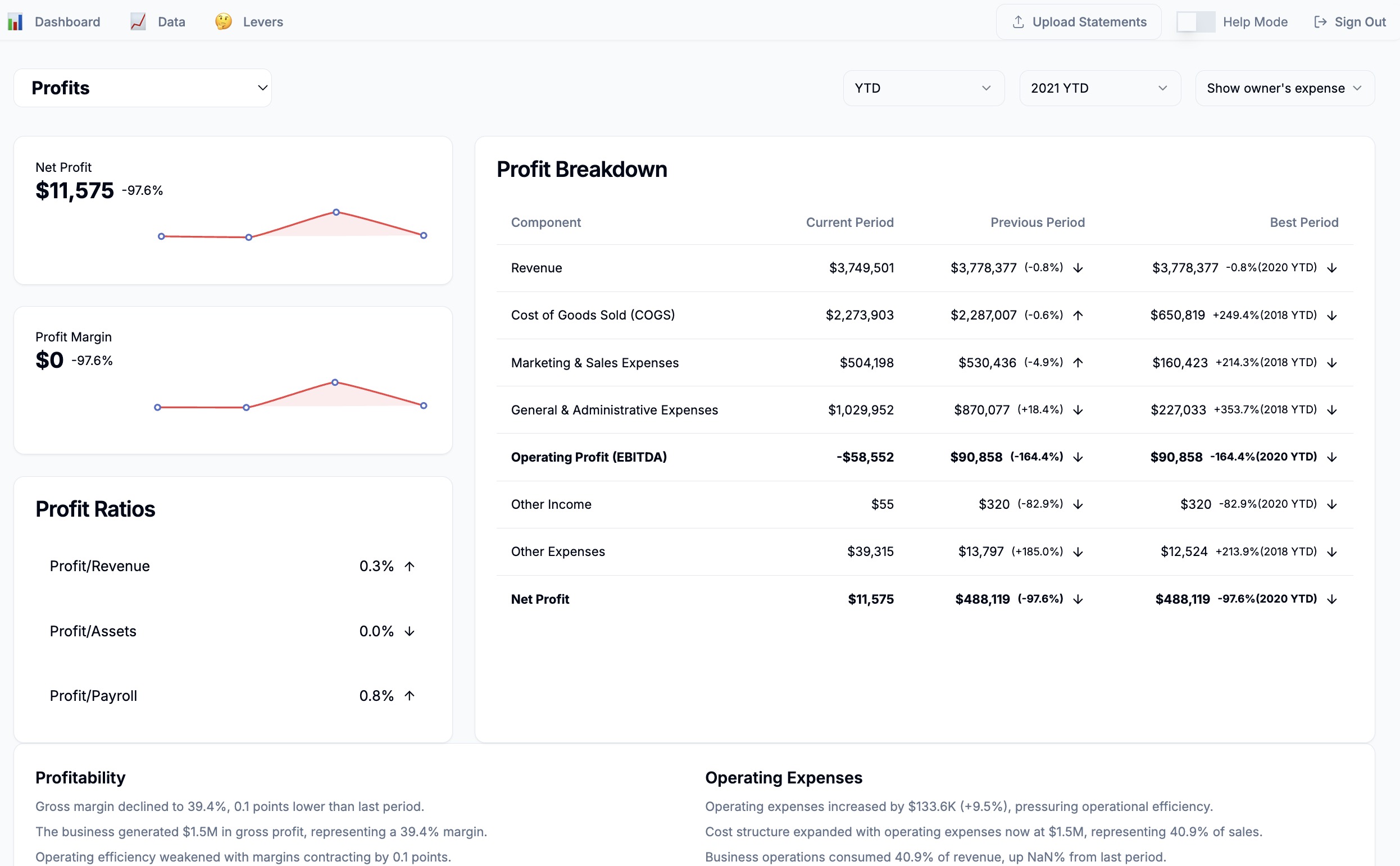Open the Show owner's expense dropdown
The width and height of the screenshot is (1400, 866).
[x=1284, y=88]
